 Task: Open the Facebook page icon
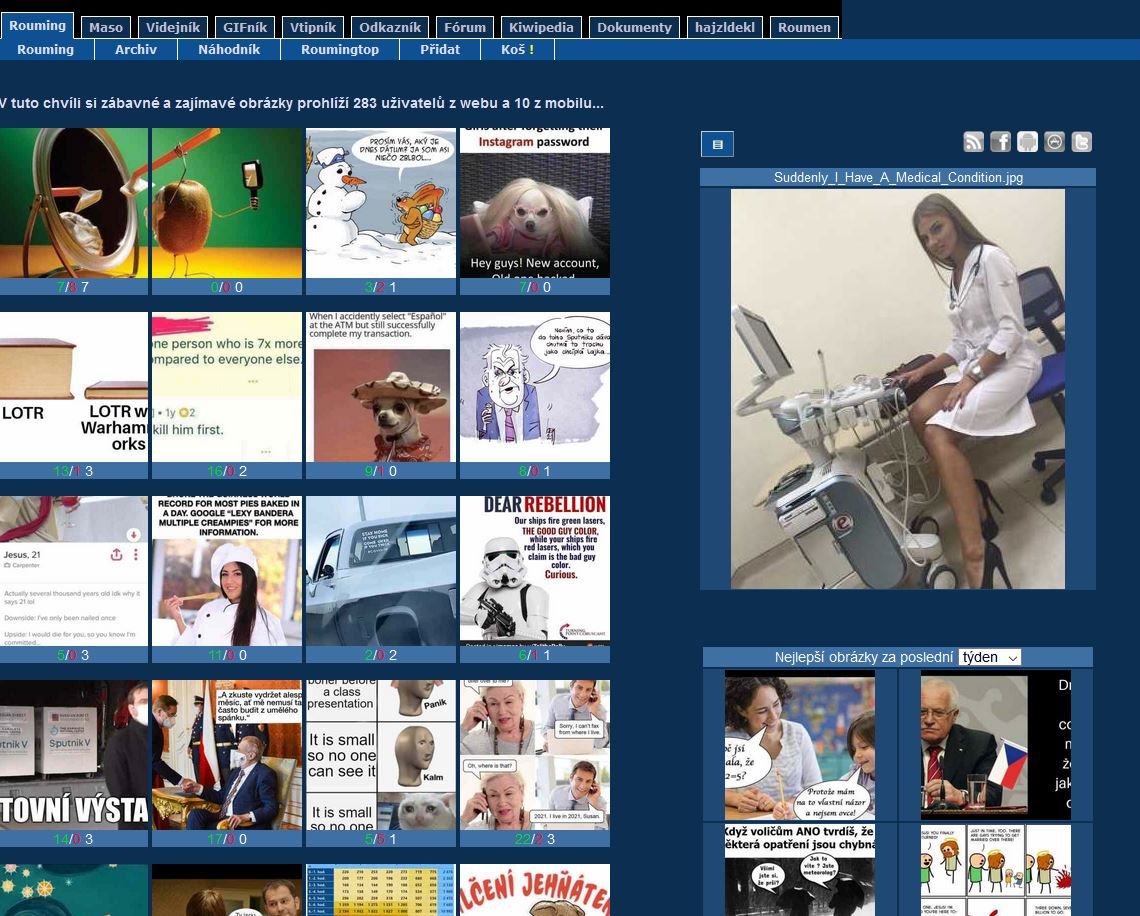(1000, 142)
